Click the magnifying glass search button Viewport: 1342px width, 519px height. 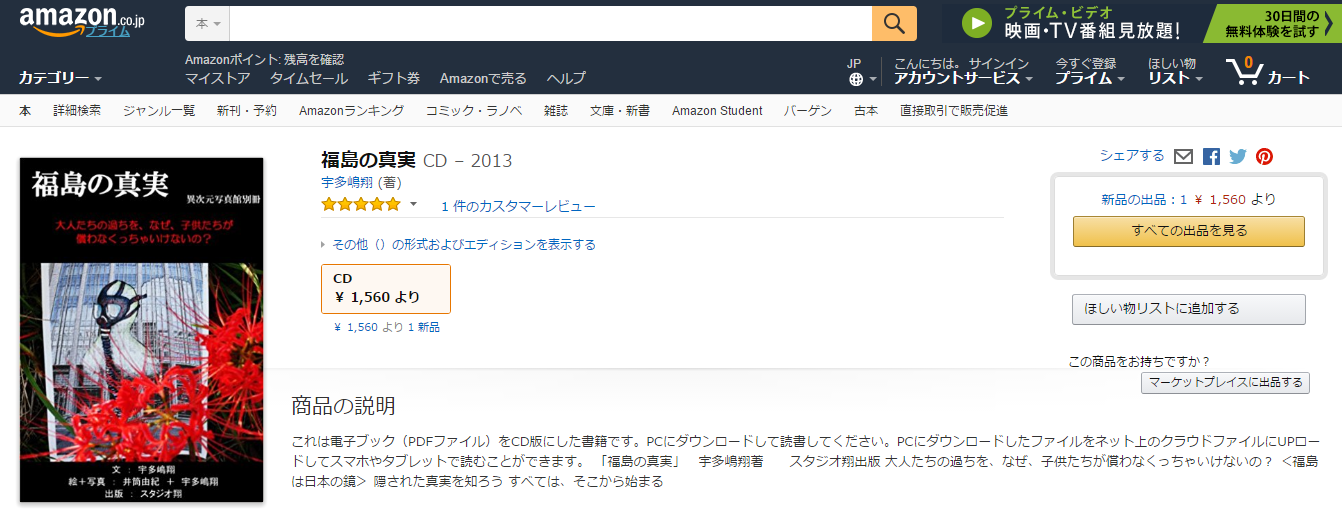click(894, 23)
